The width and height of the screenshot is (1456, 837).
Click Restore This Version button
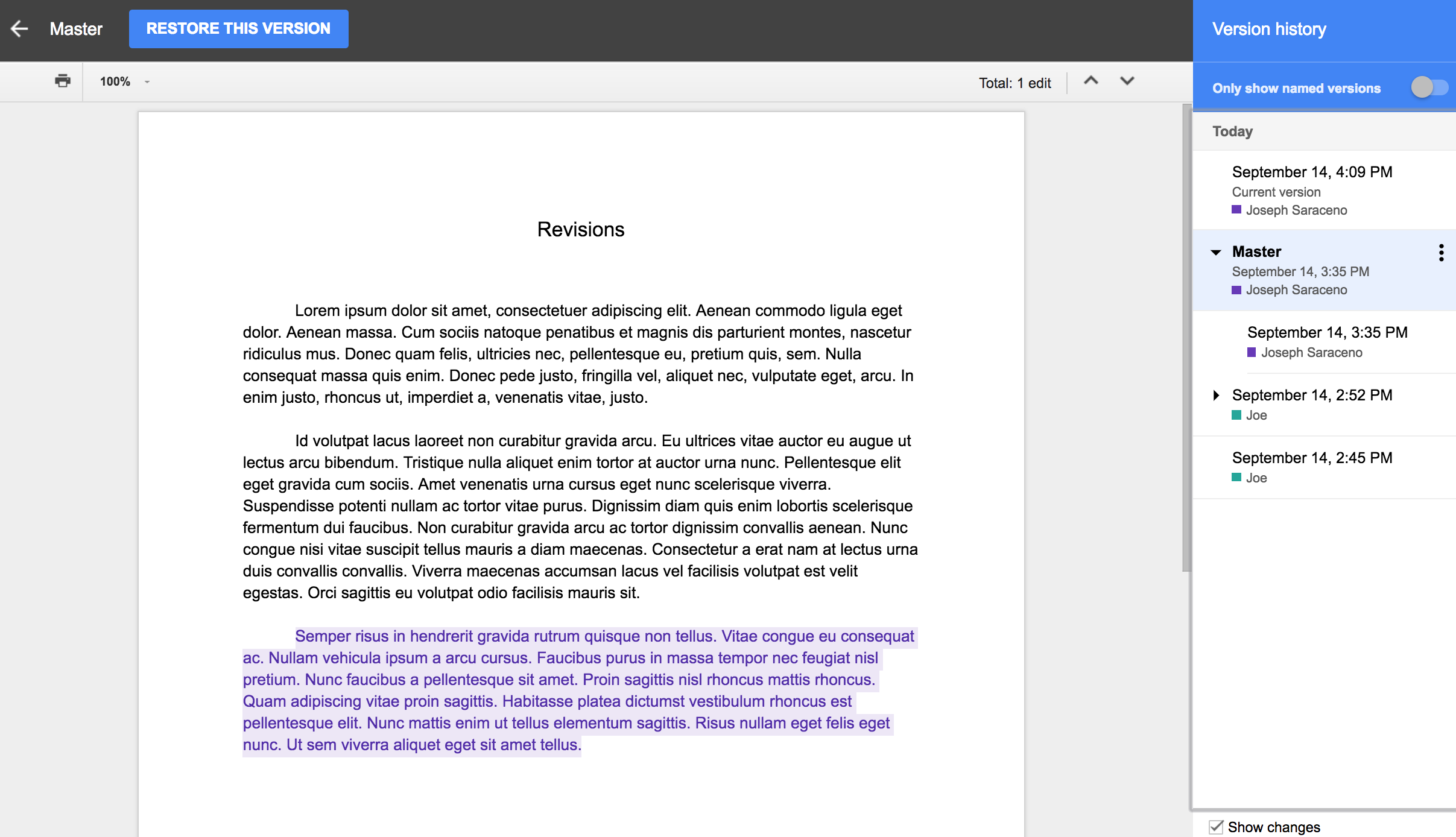coord(238,28)
